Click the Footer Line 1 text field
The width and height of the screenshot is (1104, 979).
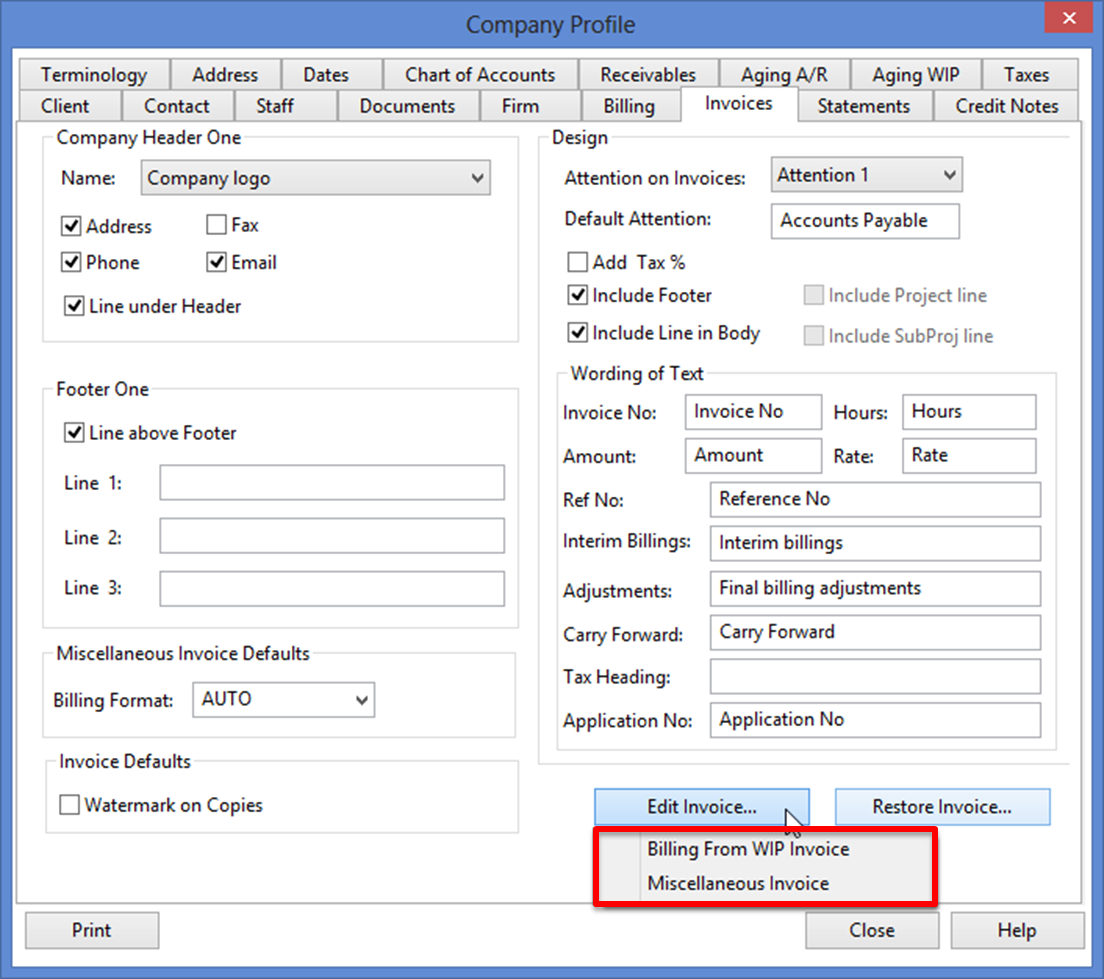pos(332,483)
